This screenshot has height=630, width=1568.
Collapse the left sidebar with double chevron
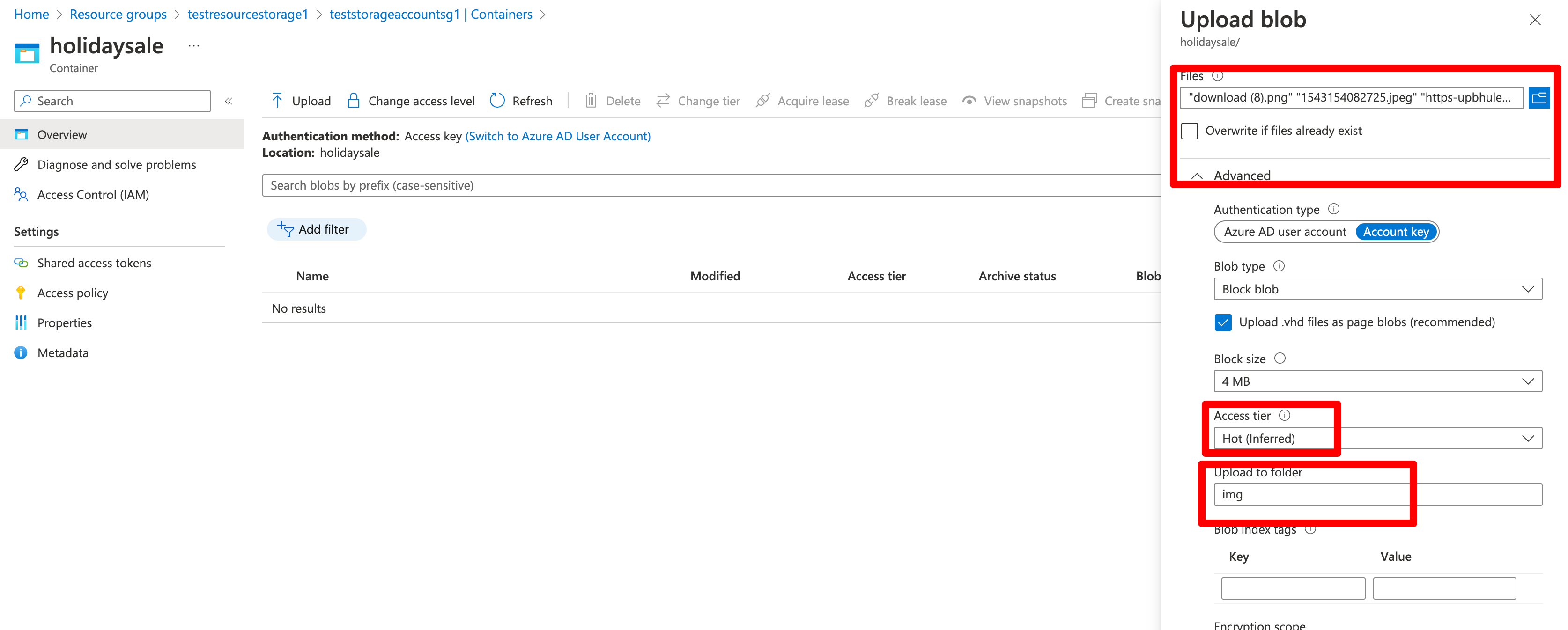229,101
